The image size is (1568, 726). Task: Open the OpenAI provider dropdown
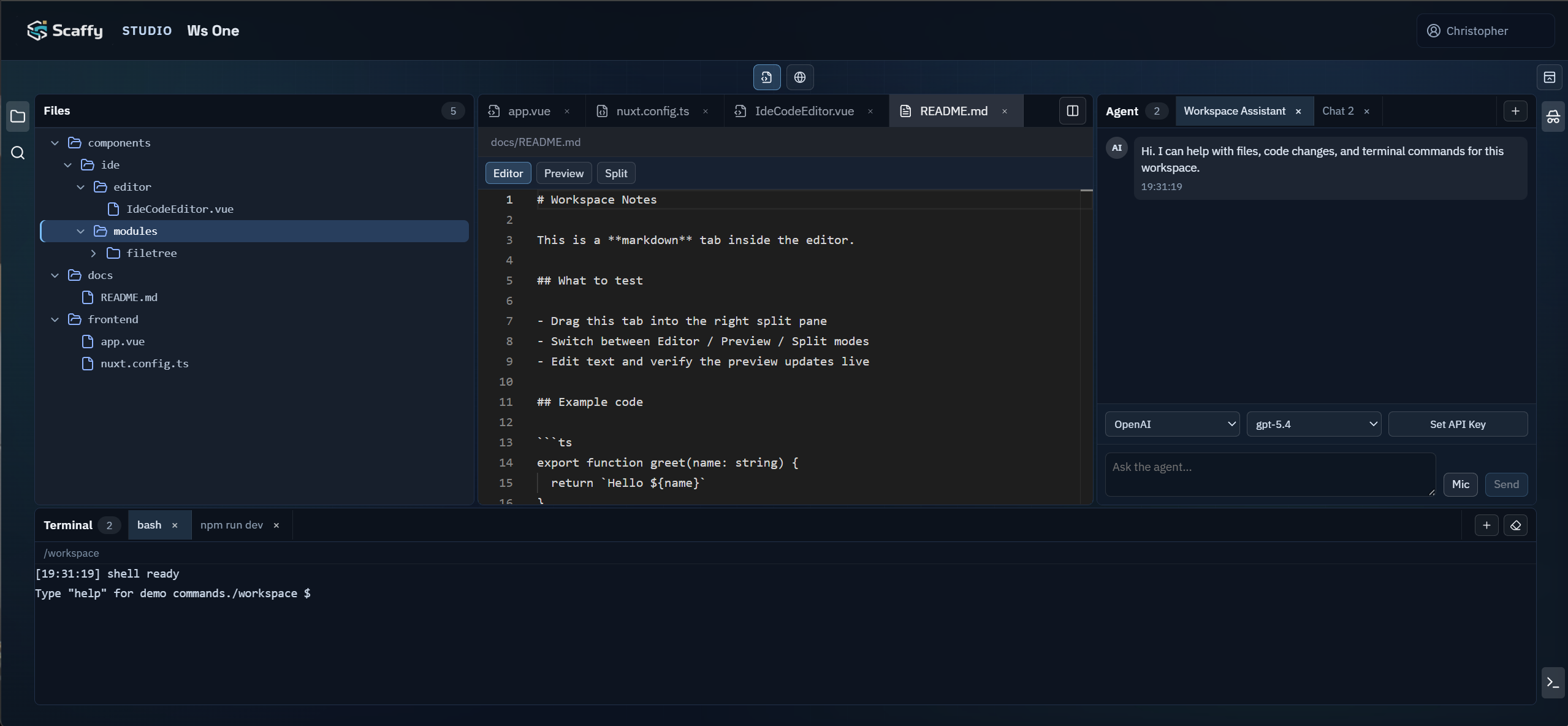click(x=1172, y=424)
